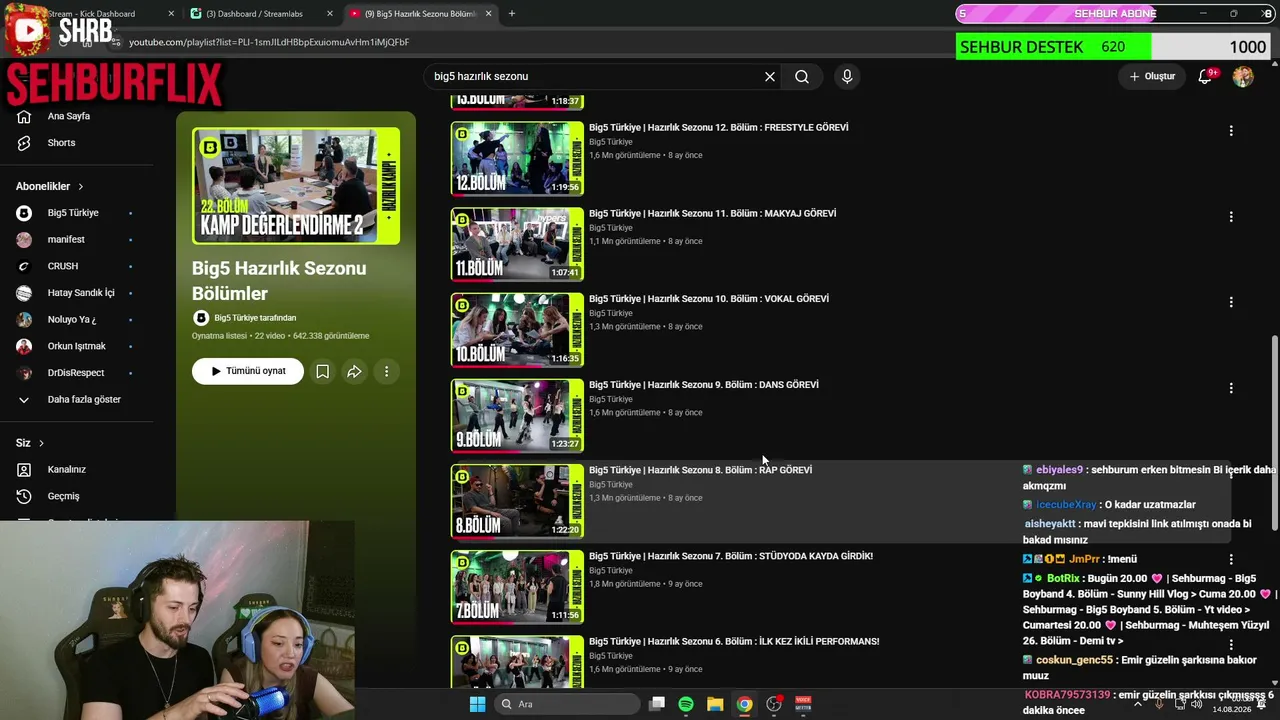Screen dimensions: 1280x720
Task: Open the CRUSH subscription channel
Action: click(x=62, y=266)
